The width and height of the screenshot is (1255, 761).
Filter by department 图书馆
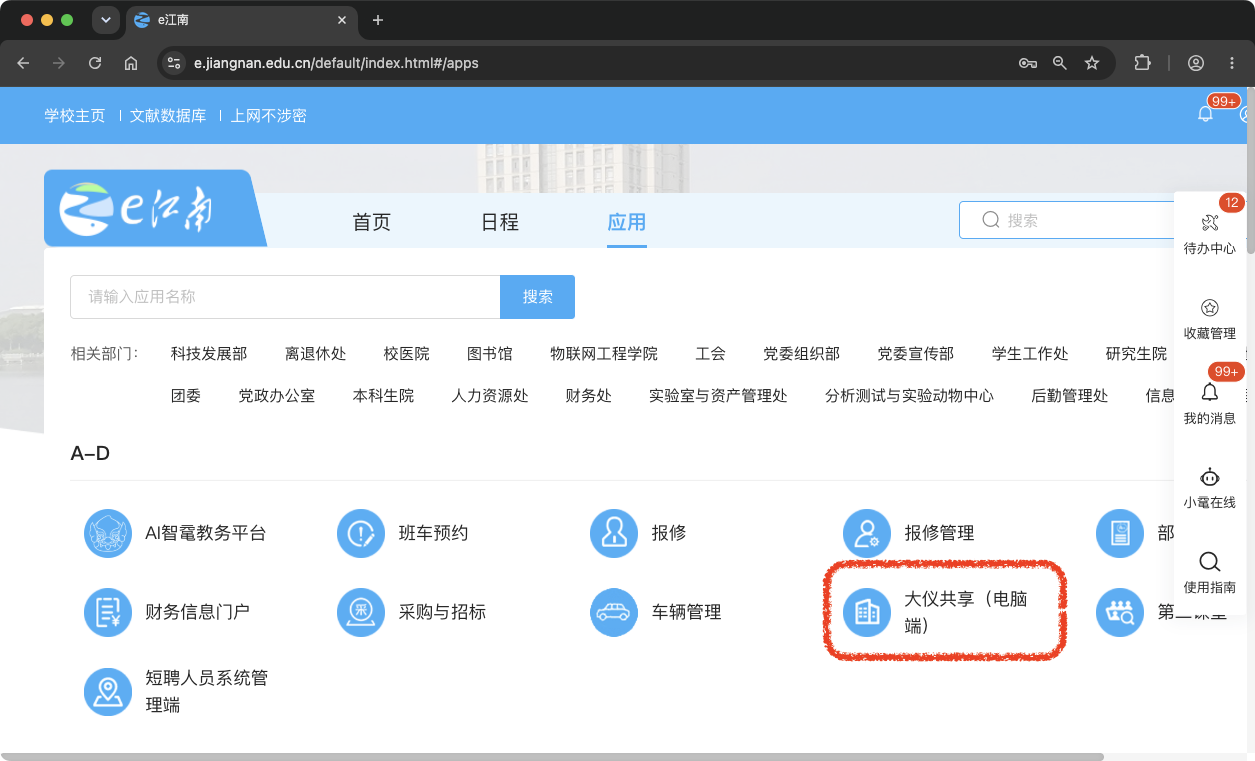pos(490,354)
